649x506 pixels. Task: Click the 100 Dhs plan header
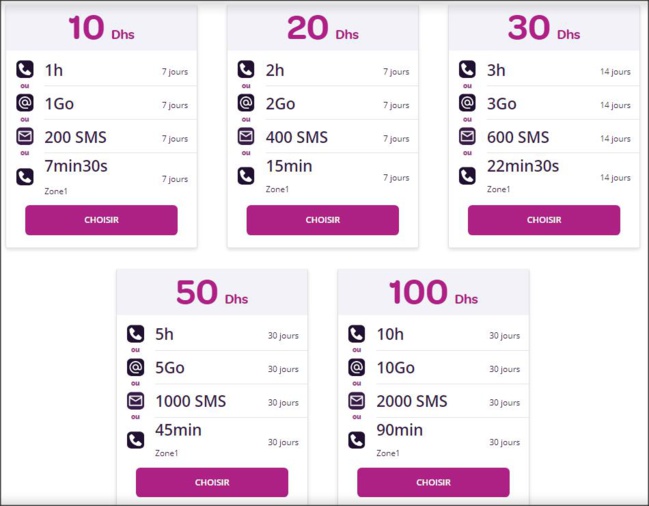[x=433, y=293]
